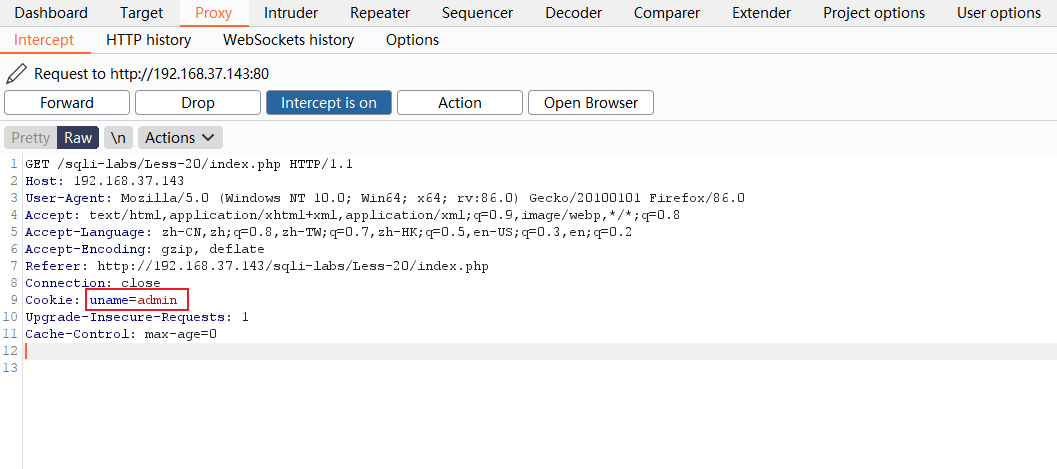This screenshot has height=469, width=1057.
Task: Click empty line 12 in request editor
Action: 539,351
